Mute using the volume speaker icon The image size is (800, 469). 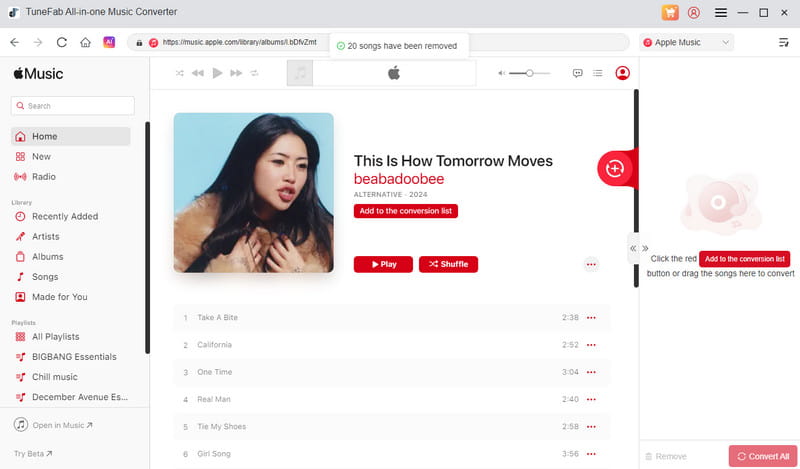pyautogui.click(x=502, y=73)
